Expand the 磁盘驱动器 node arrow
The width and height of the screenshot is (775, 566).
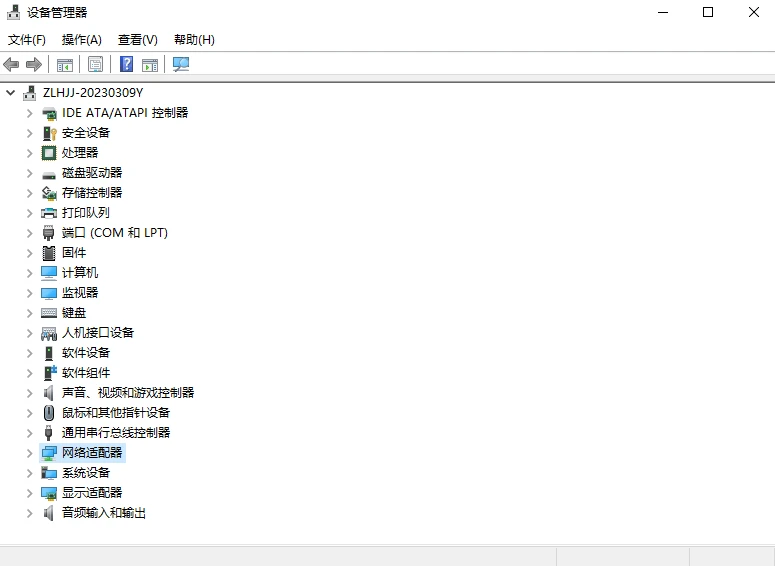coord(30,173)
